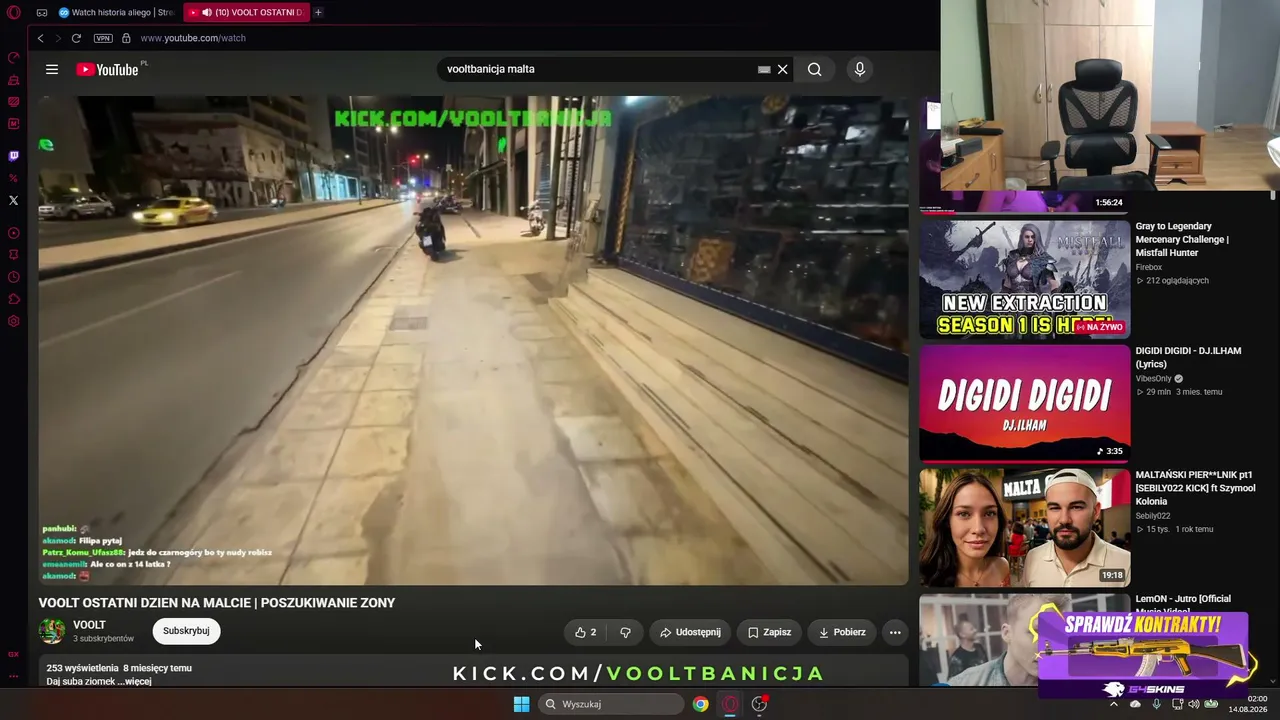
Task: Click the 'SPRAWDŹ KONTRAKTY!' G4Skins banner
Action: pos(1143,655)
